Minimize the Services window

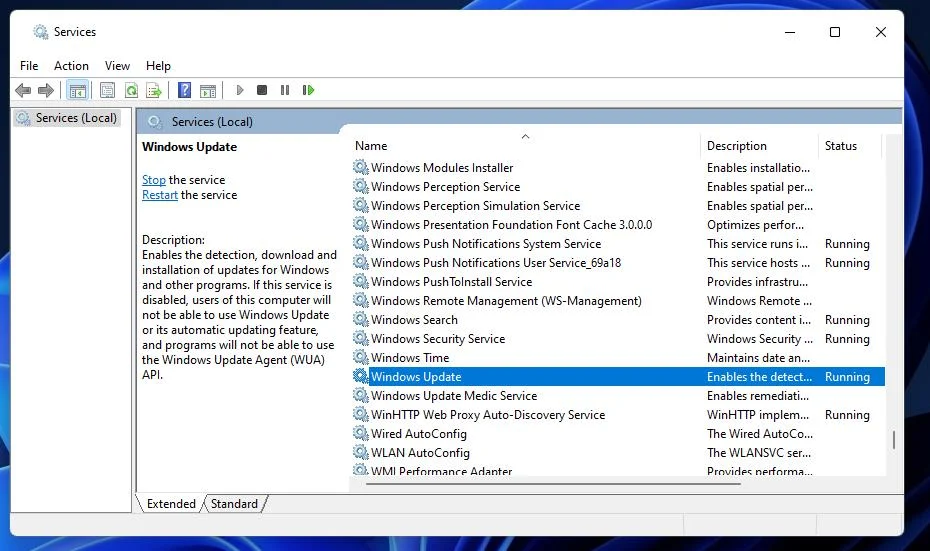click(x=789, y=32)
